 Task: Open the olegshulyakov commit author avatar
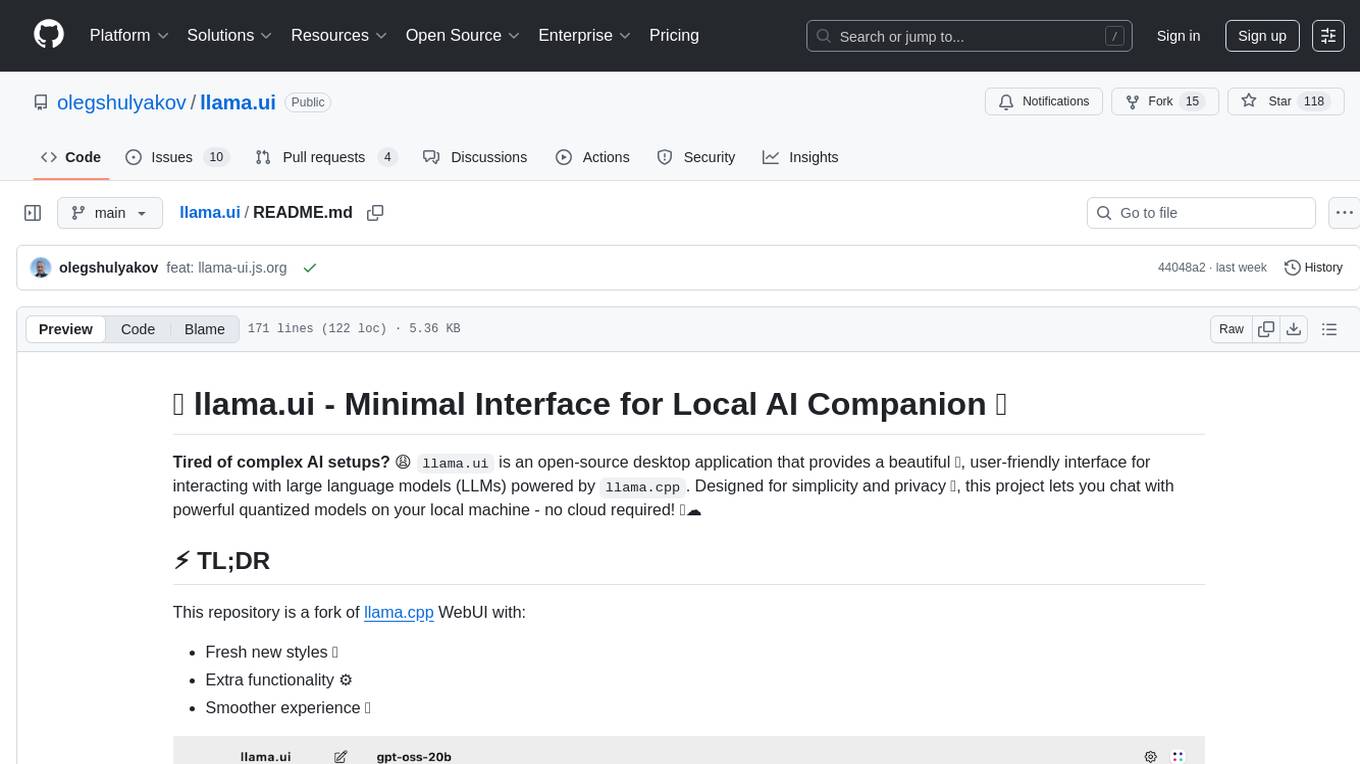tap(41, 268)
